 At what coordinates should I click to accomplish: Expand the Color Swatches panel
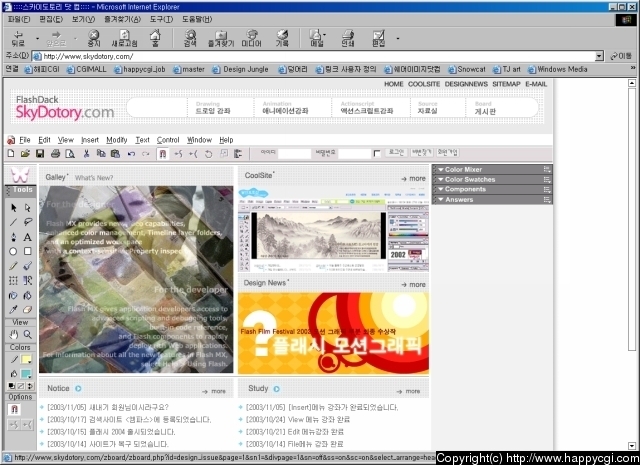click(441, 179)
